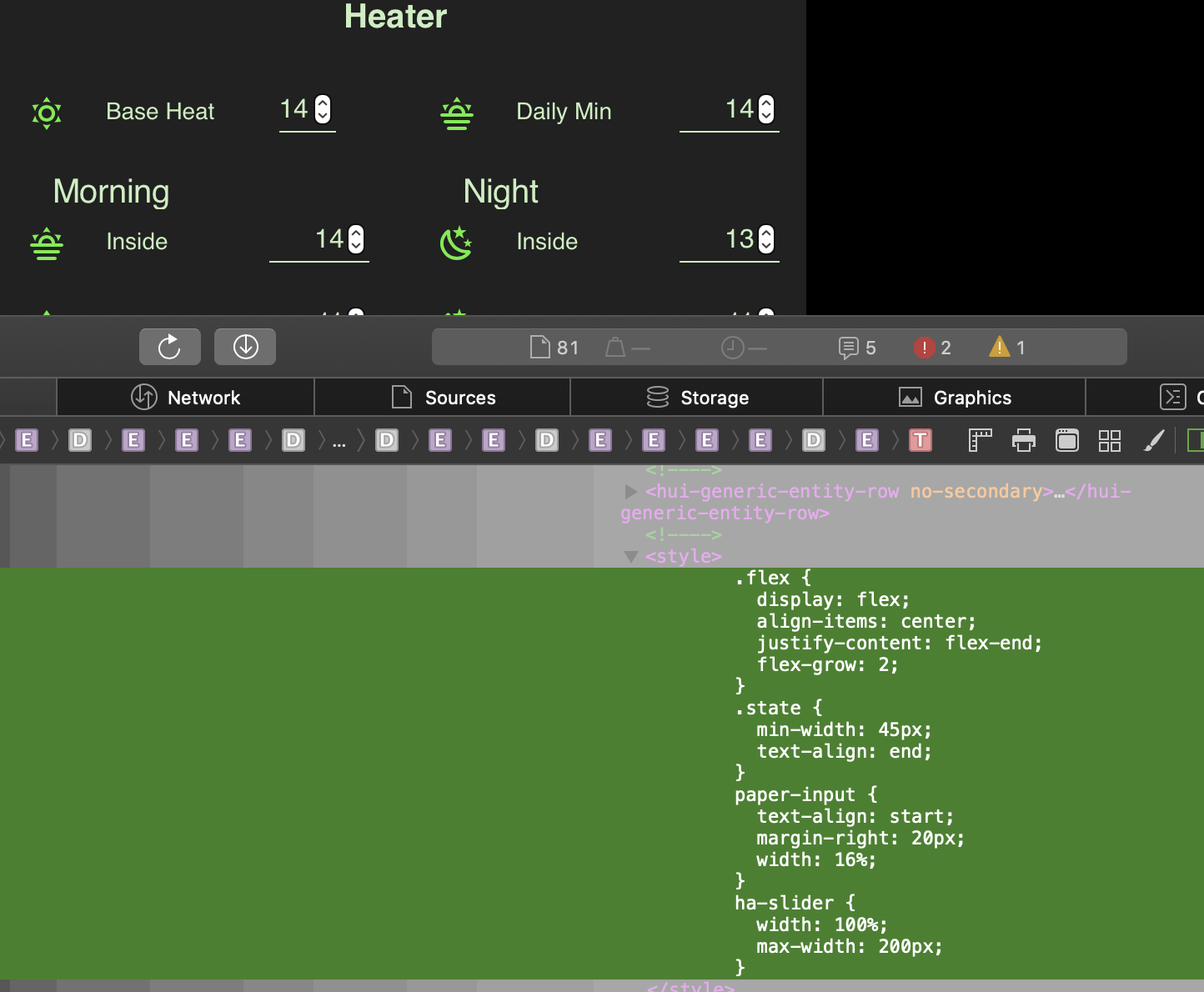1204x992 pixels.
Task: Click the resource count document indicator
Action: pos(554,348)
